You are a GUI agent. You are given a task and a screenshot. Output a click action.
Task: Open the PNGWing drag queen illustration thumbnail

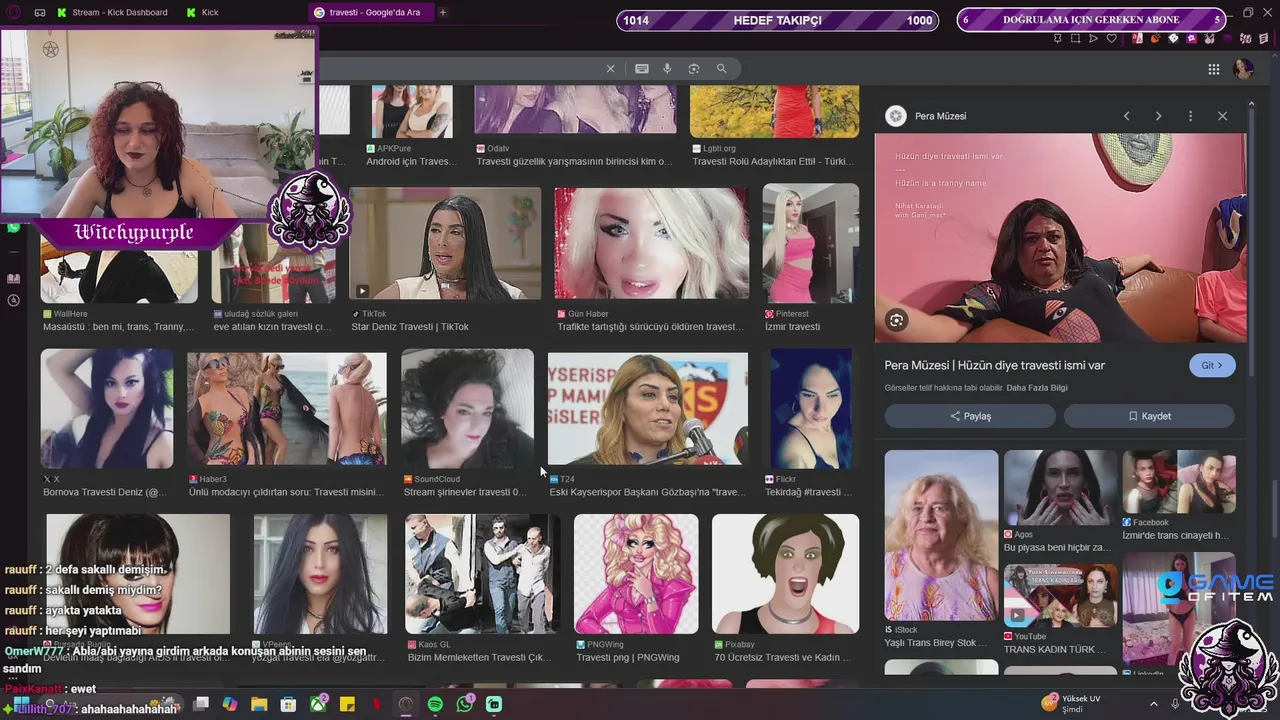click(x=636, y=574)
